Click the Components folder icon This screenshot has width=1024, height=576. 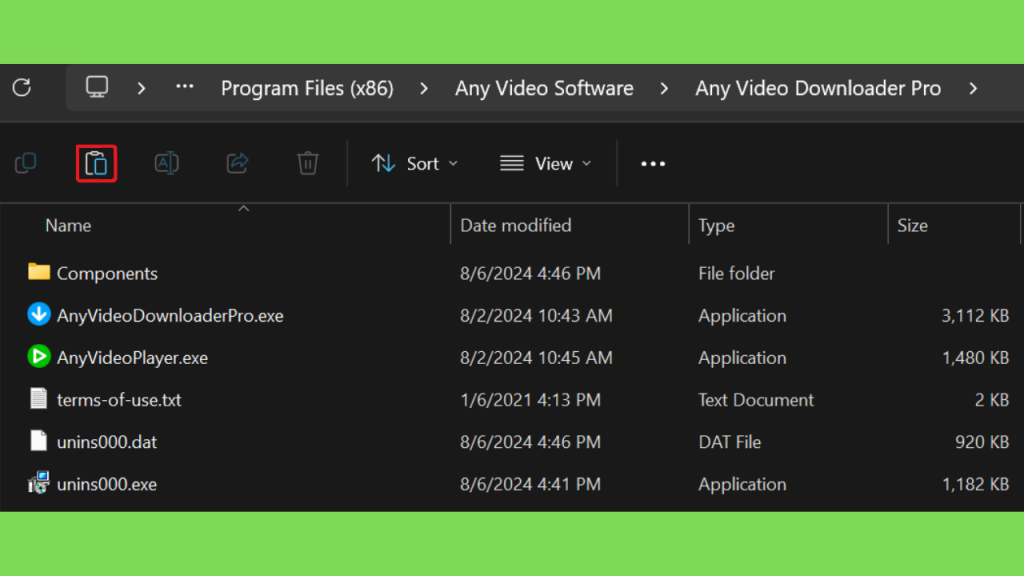click(39, 272)
